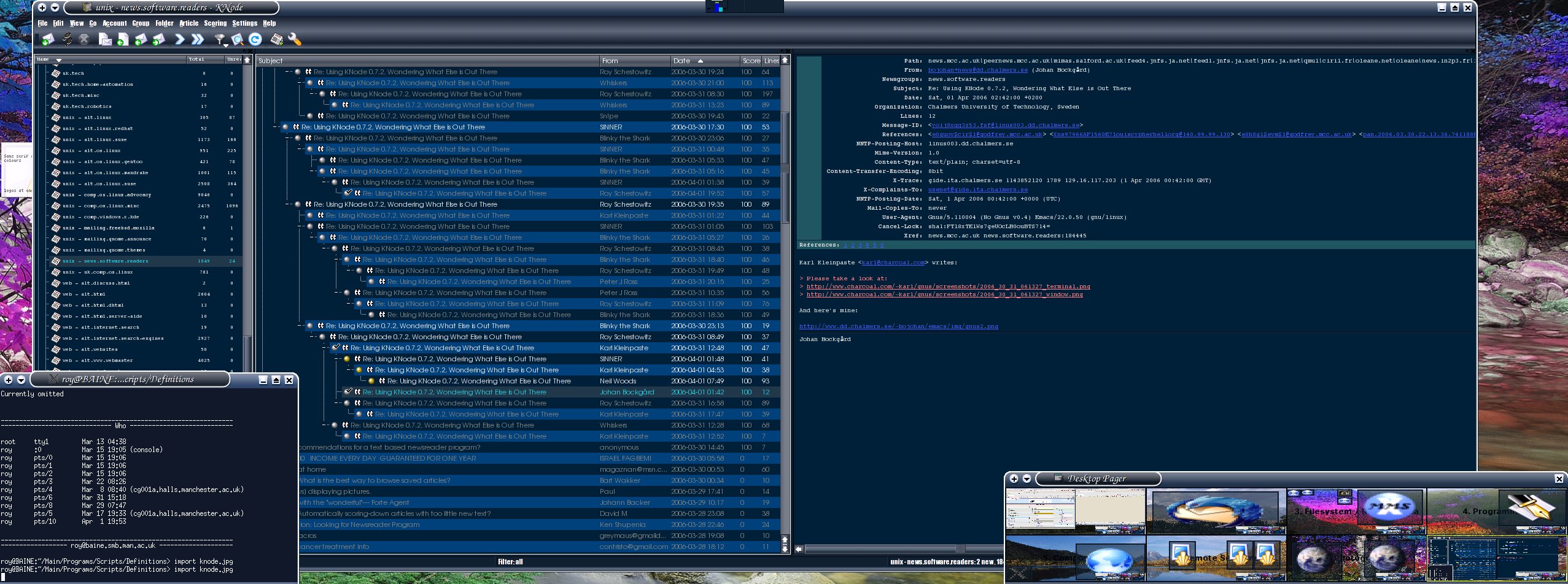
Task: Select the unix - comp.os.linux.advocacy group
Action: [x=139, y=194]
